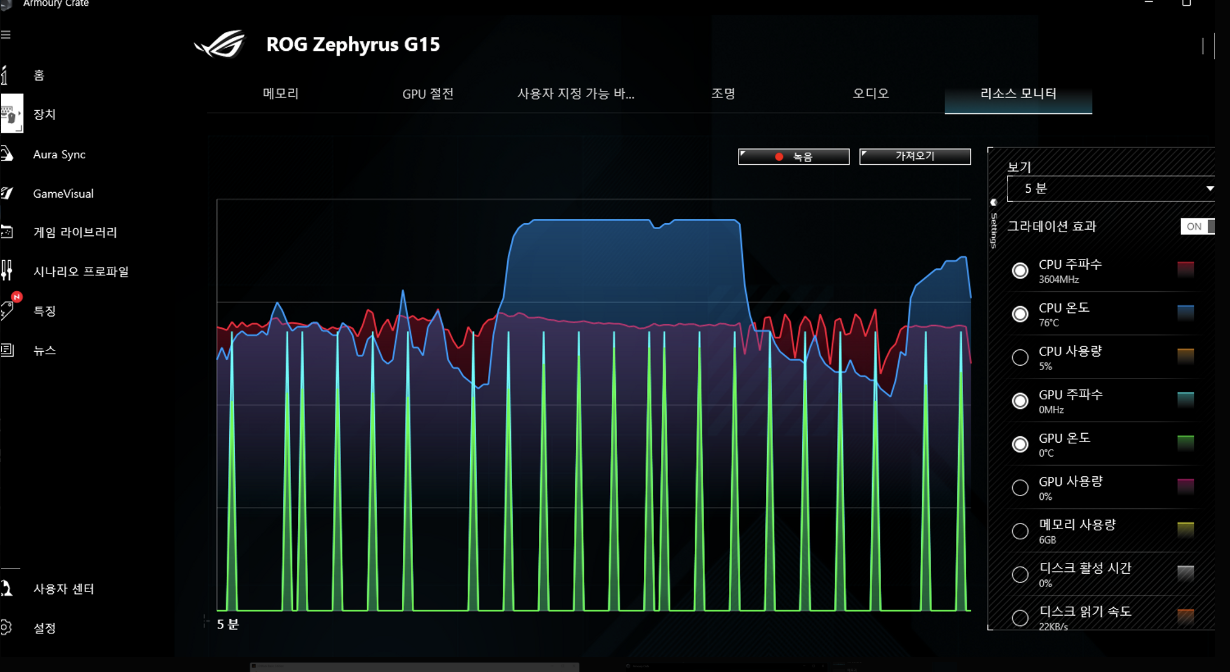Open GameVisual sidebar icon
Screen dimensions: 1230x672
coord(6,193)
